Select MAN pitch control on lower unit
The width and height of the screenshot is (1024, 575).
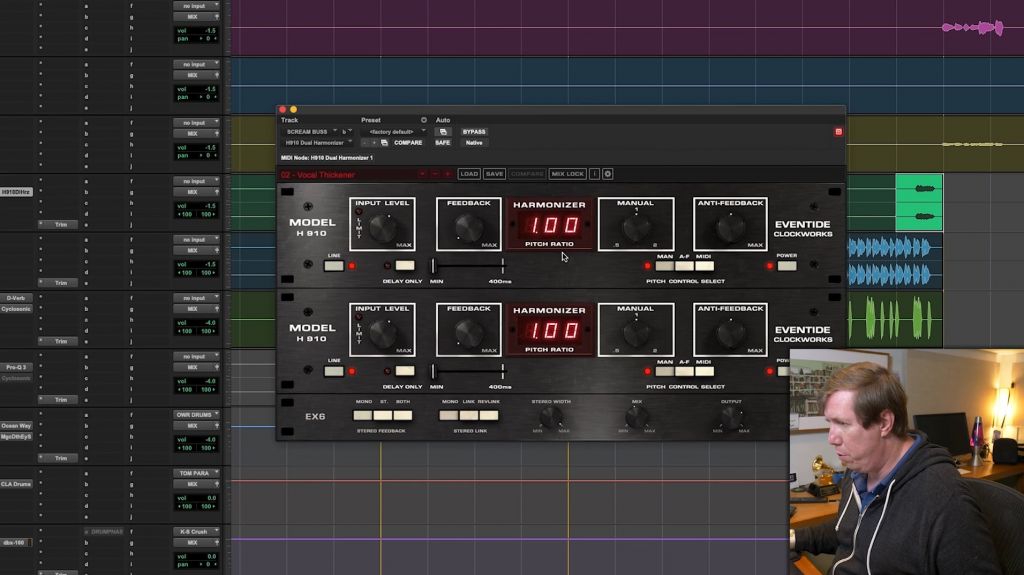[665, 371]
